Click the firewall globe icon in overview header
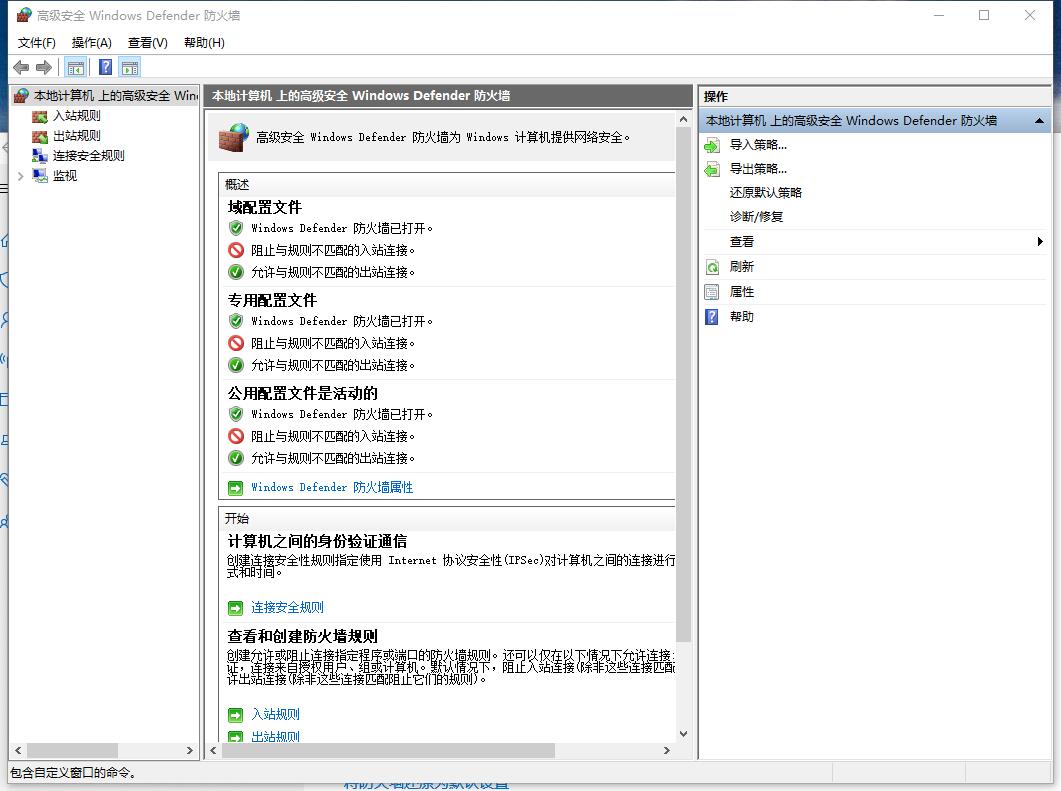This screenshot has width=1061, height=791. (234, 137)
